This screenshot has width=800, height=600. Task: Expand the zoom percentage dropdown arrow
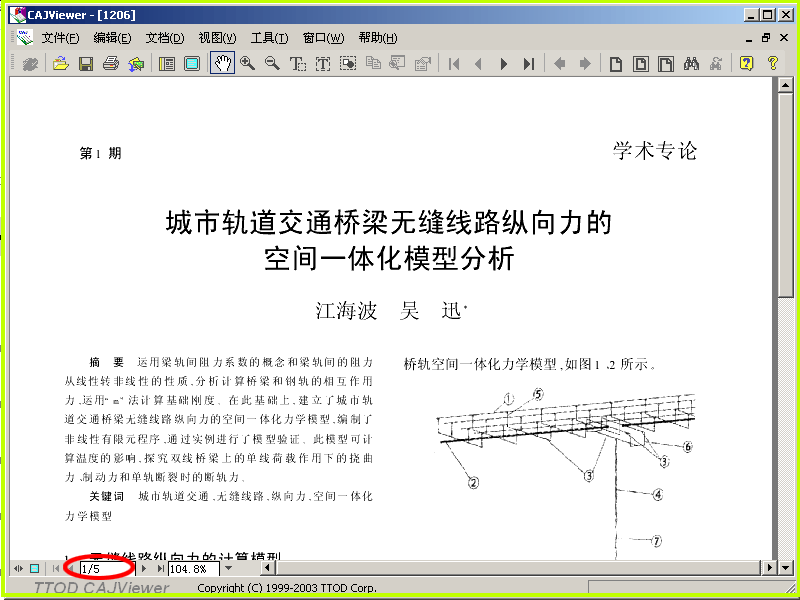point(229,568)
